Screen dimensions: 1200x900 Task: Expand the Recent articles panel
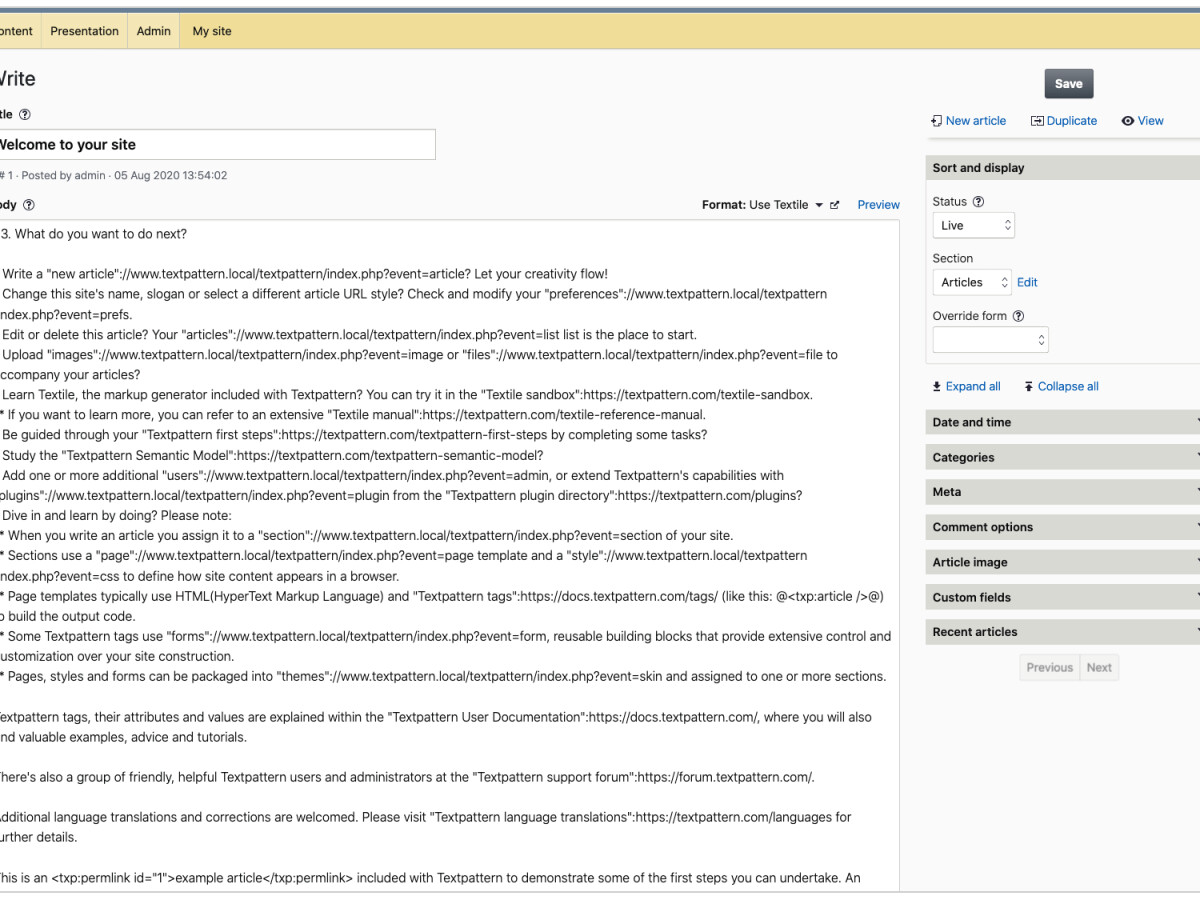tap(1063, 632)
